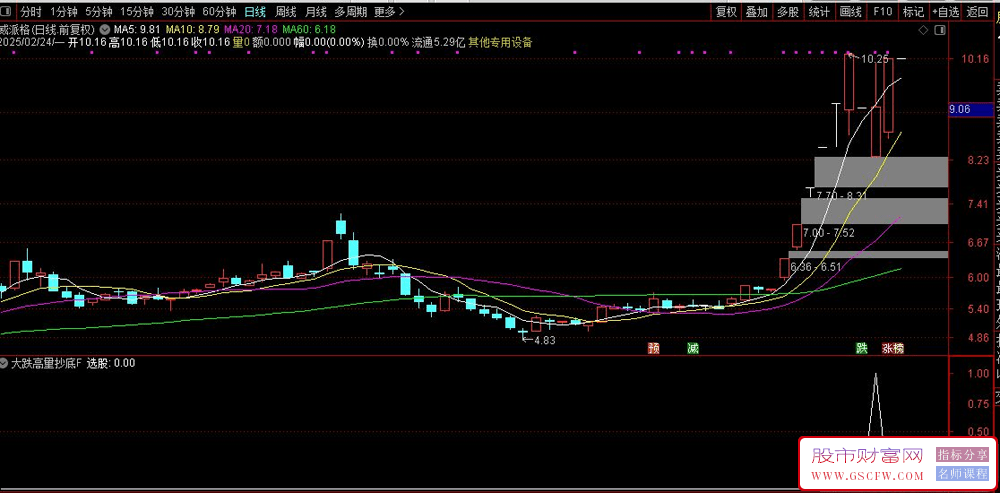1000x493 pixels.
Task: Click the green 减 event marker
Action: coord(692,349)
